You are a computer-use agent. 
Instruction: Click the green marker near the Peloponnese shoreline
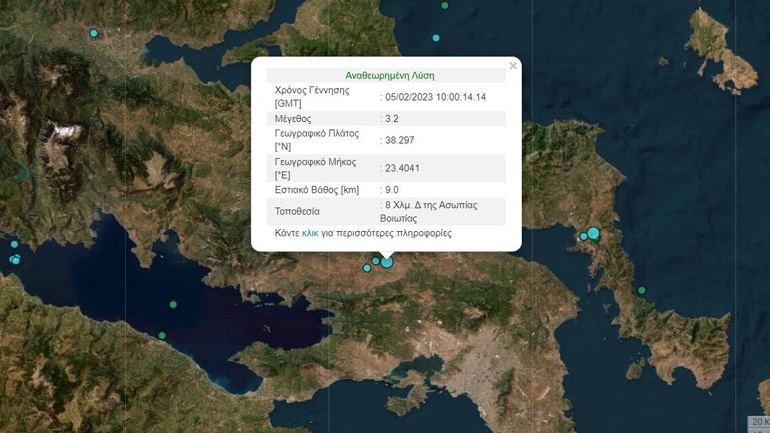click(162, 336)
